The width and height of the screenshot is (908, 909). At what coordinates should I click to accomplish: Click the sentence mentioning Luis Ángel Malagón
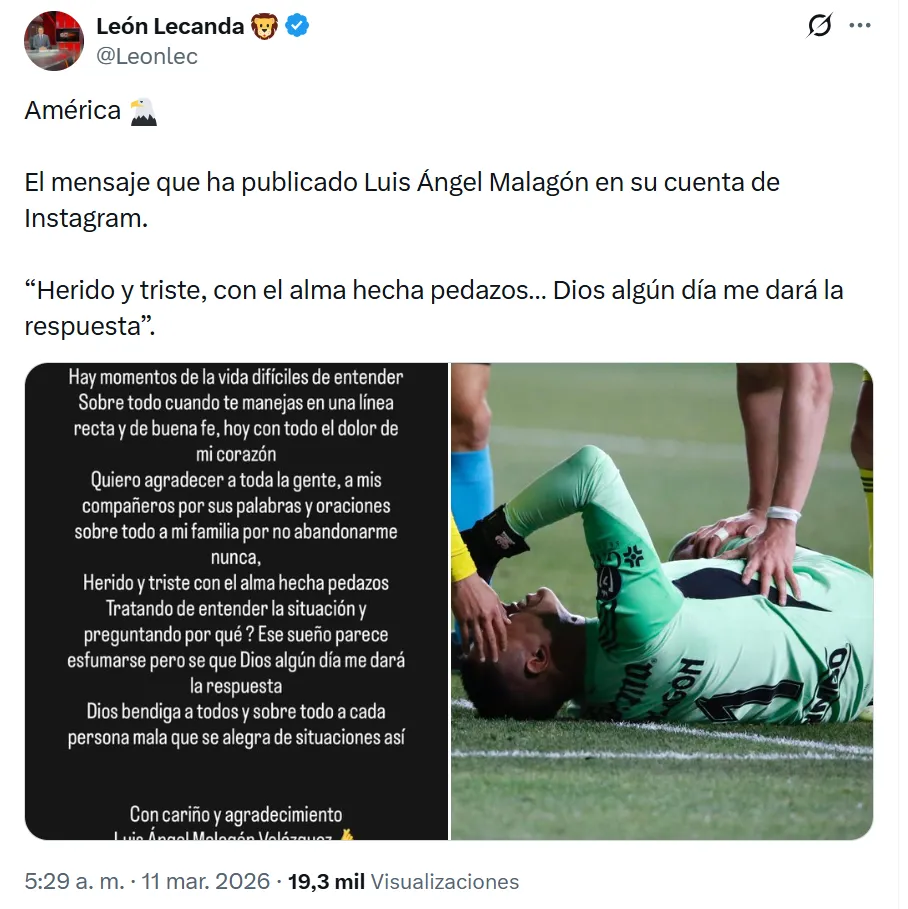(402, 200)
